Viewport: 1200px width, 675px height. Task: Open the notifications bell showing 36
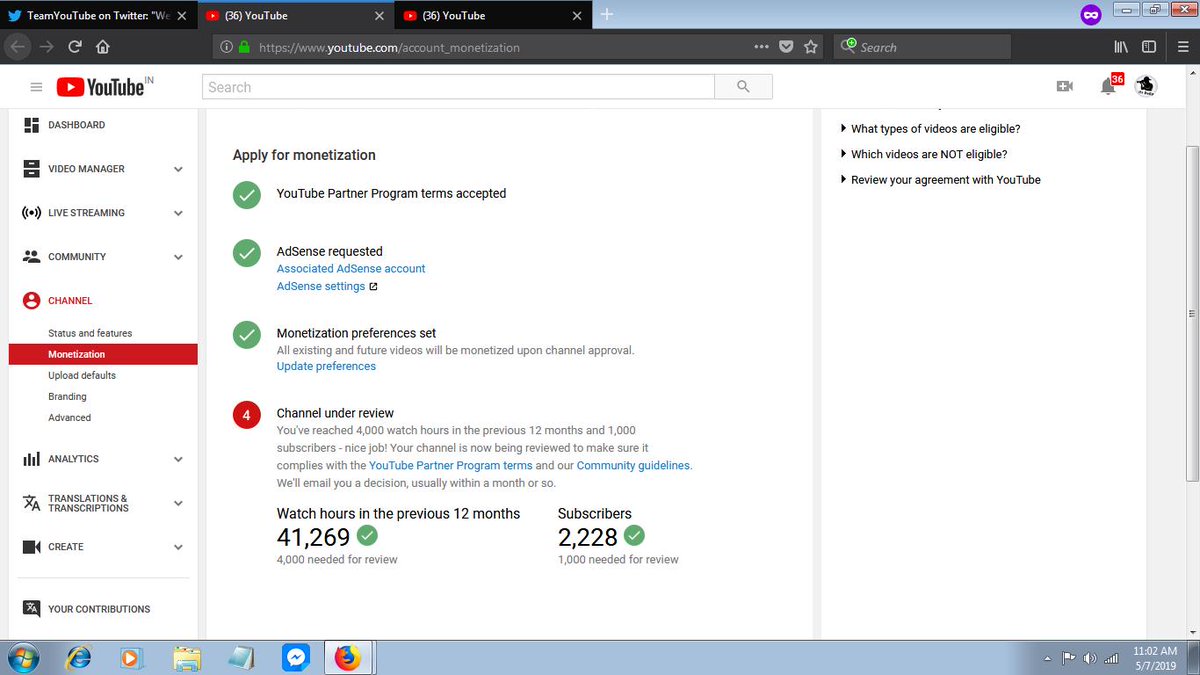pyautogui.click(x=1108, y=87)
